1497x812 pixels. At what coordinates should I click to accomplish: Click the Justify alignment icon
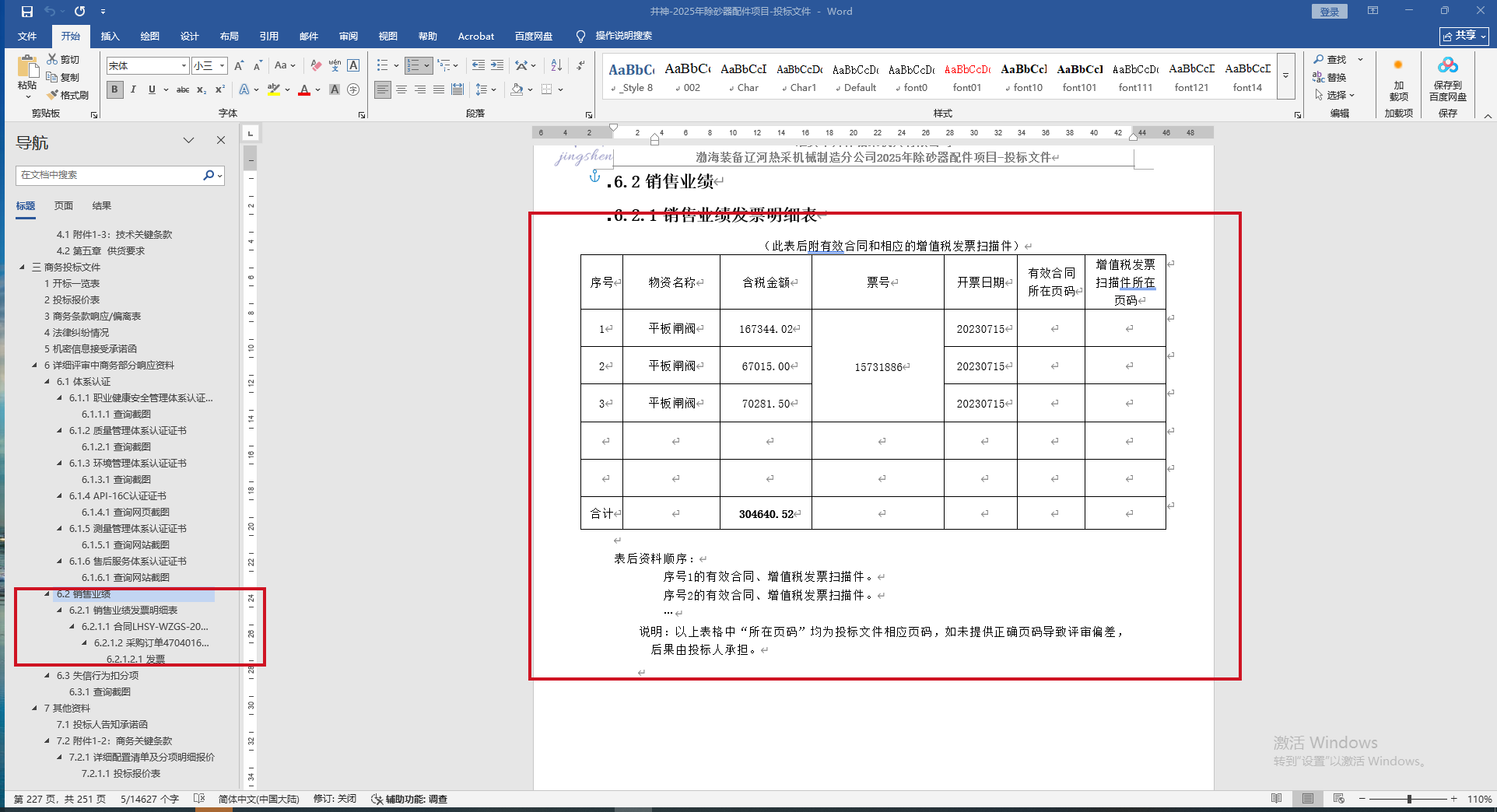439,89
